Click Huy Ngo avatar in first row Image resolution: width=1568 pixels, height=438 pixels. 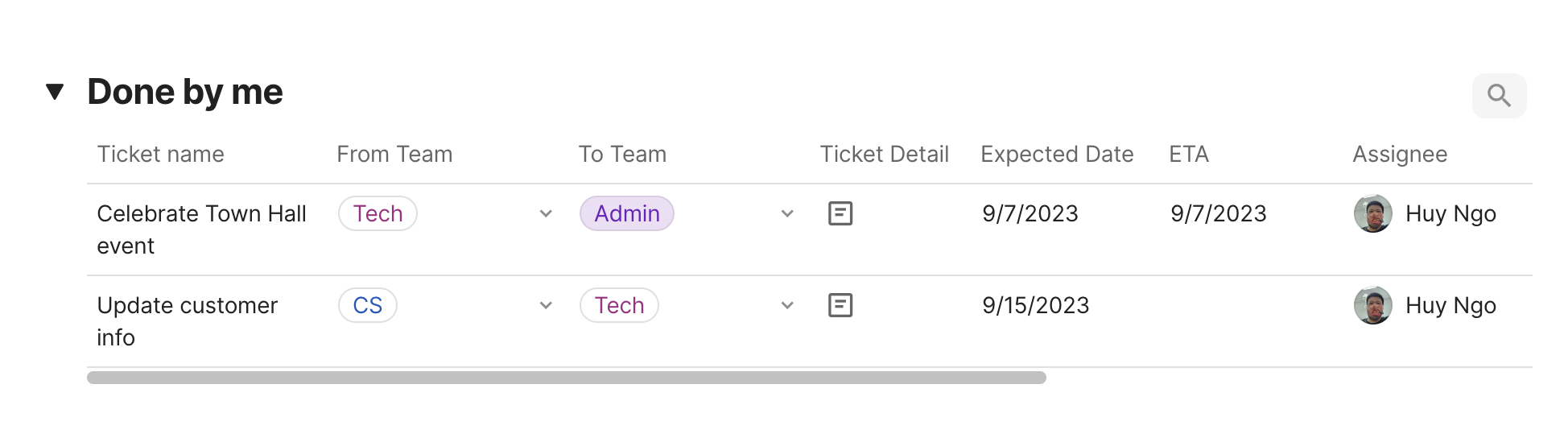(x=1373, y=213)
